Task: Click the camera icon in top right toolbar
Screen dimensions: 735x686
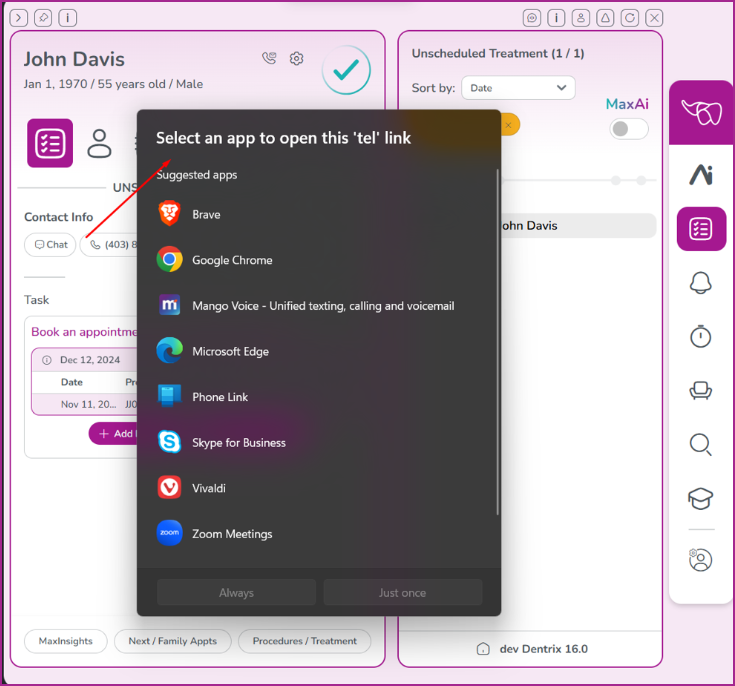Action: point(532,18)
